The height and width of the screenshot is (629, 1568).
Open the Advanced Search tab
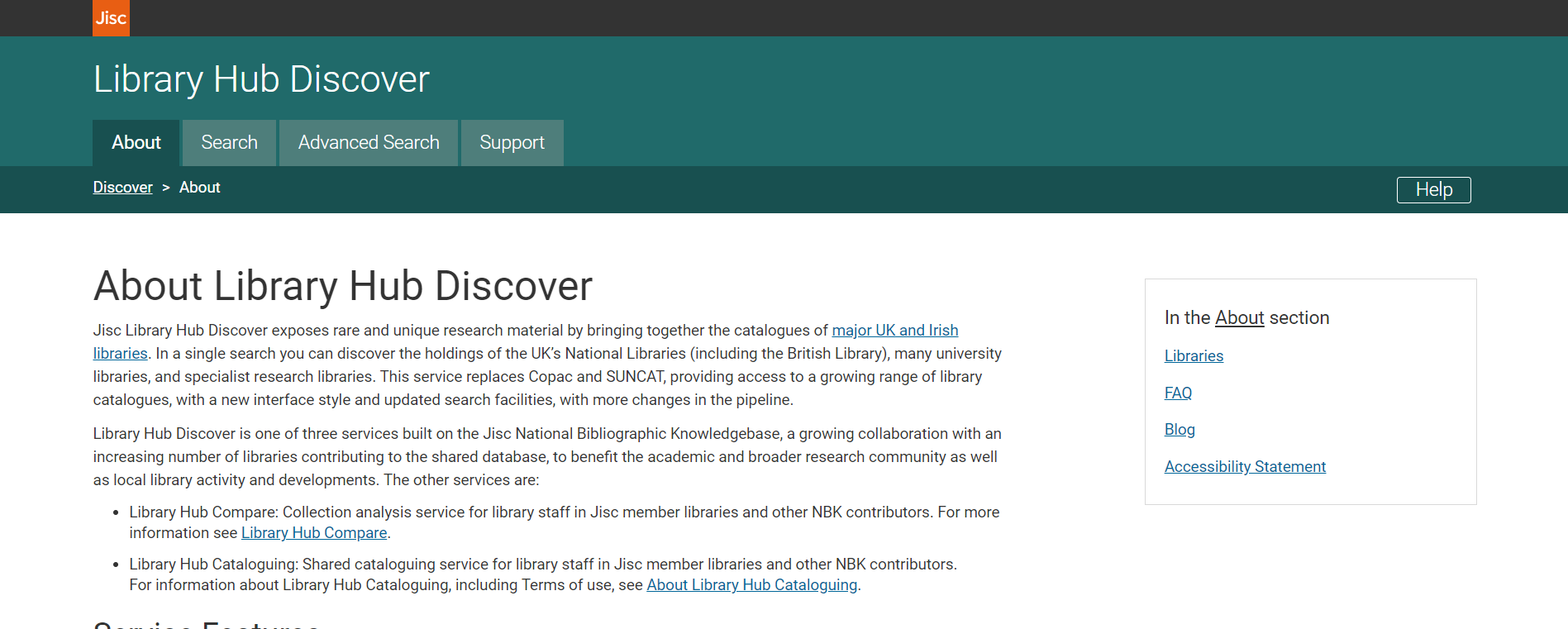click(x=369, y=143)
